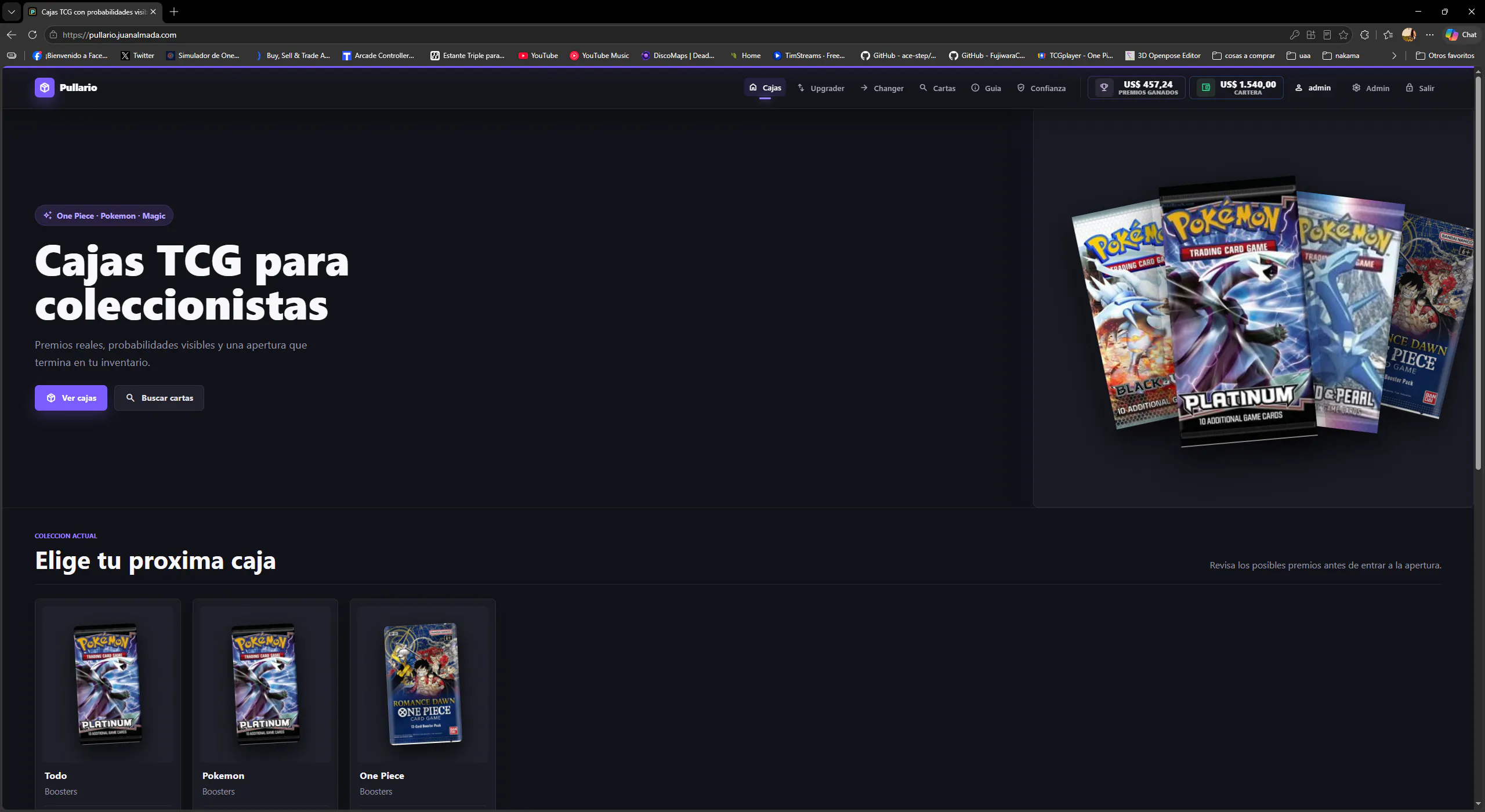Open the Confianza page
The width and height of the screenshot is (1485, 812).
point(1041,88)
